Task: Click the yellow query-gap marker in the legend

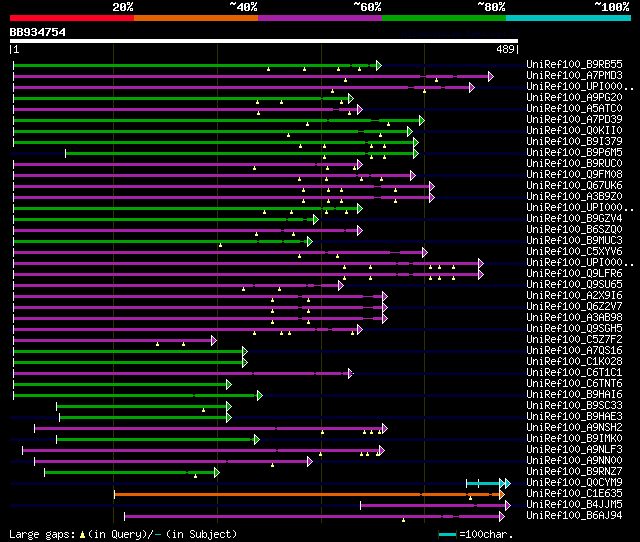Action: 82,535
